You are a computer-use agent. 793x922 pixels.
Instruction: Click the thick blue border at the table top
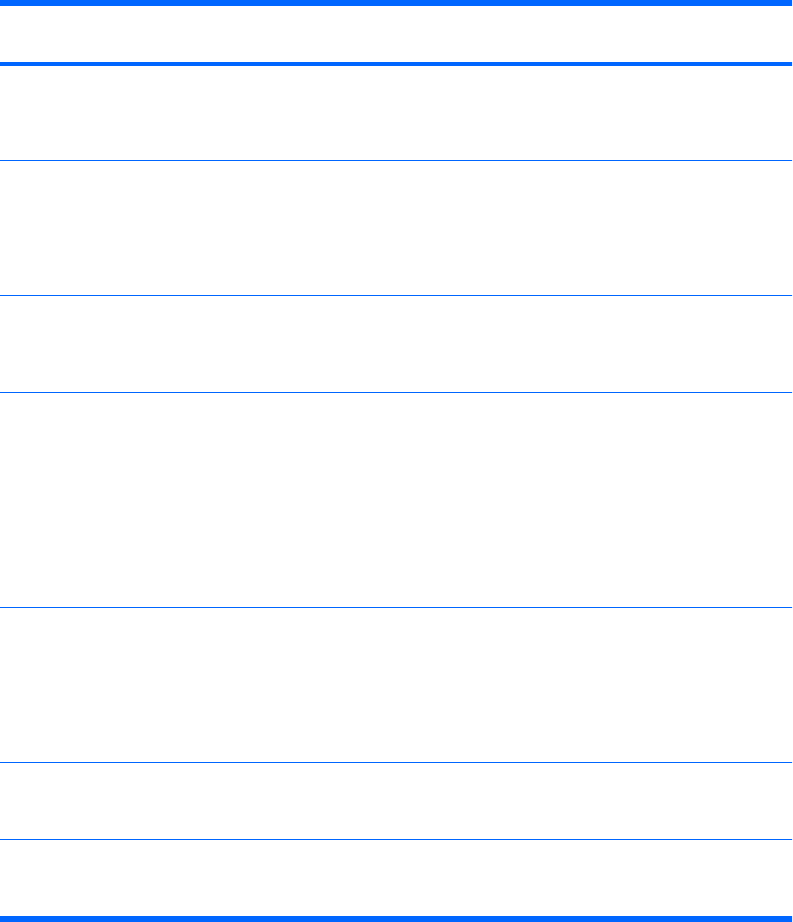(x=396, y=3)
